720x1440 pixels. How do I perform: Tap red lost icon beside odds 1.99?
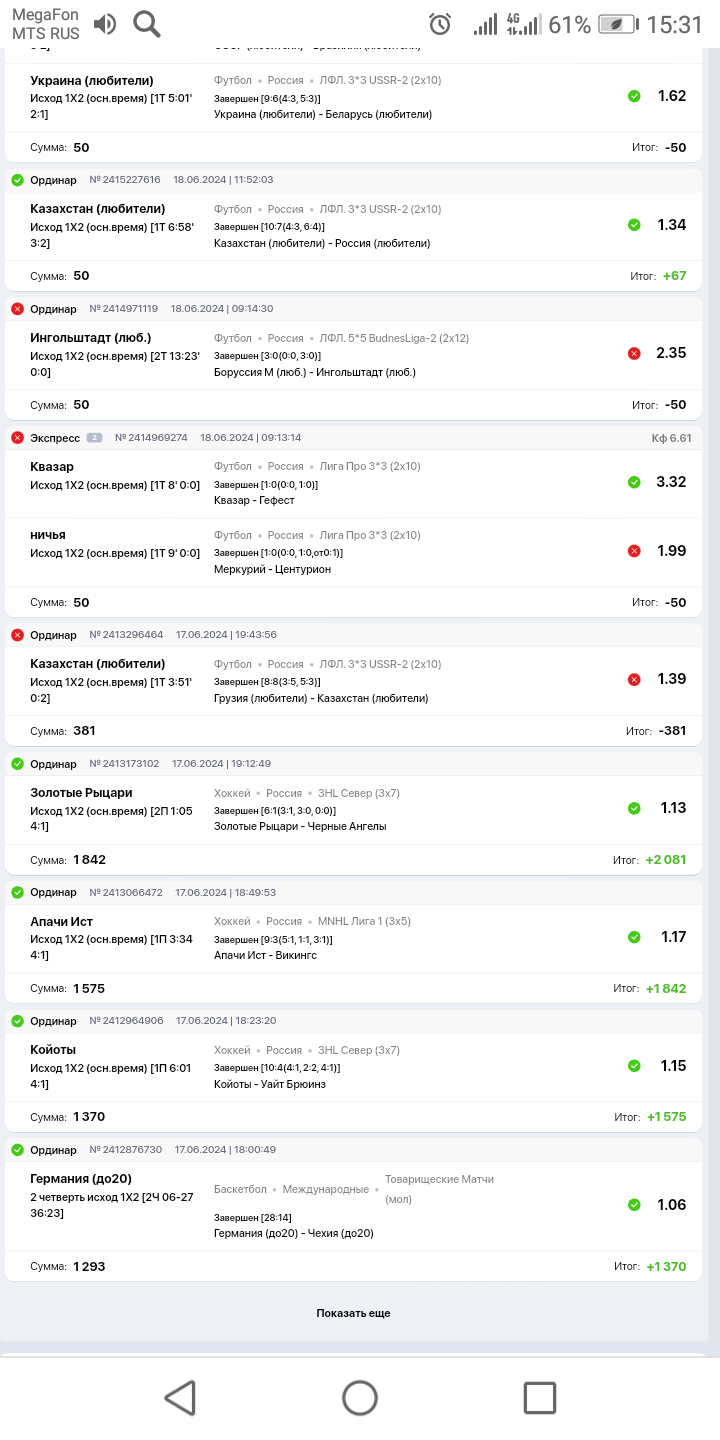tap(634, 551)
